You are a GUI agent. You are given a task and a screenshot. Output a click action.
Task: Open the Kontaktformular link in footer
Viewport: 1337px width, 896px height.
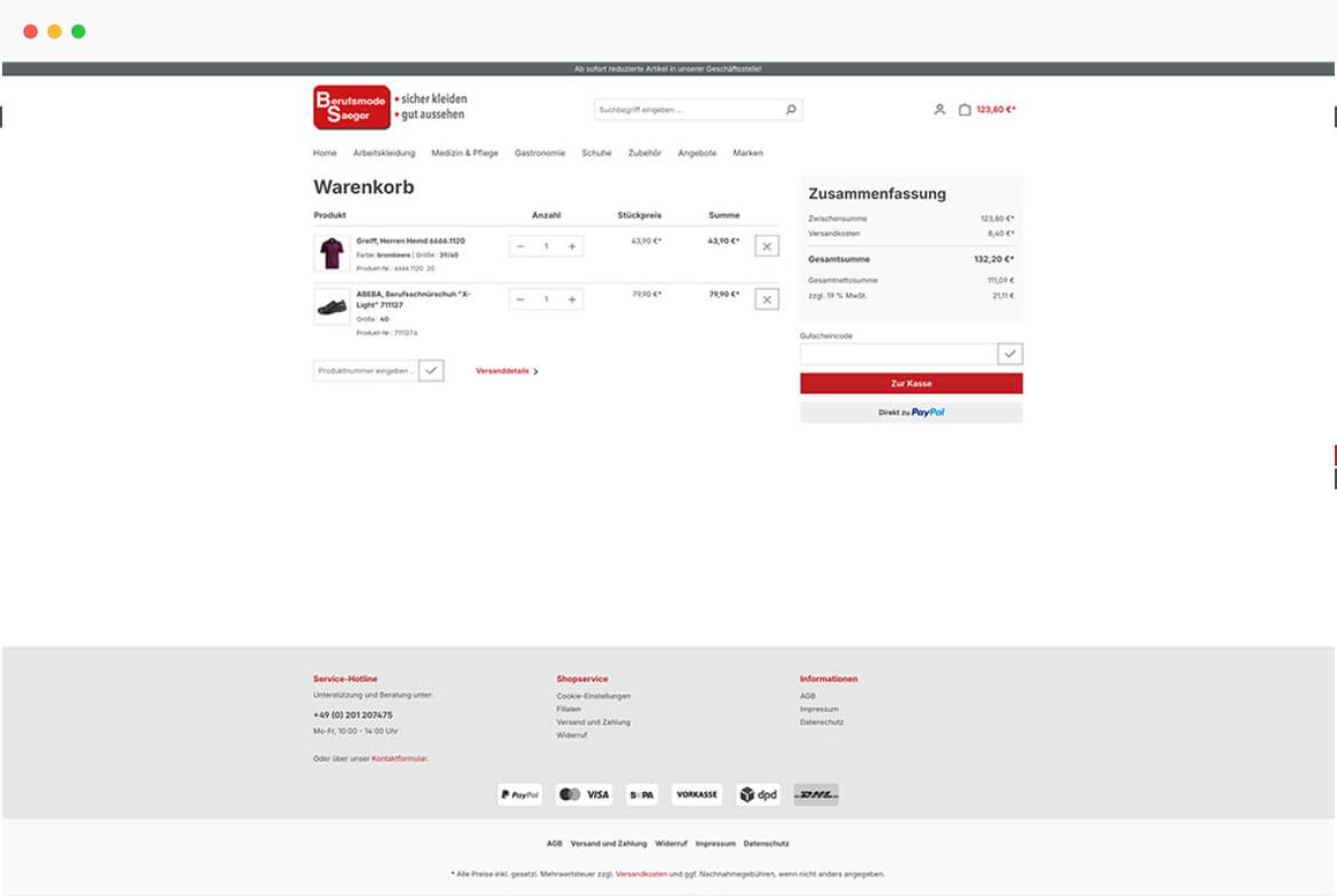pos(399,759)
